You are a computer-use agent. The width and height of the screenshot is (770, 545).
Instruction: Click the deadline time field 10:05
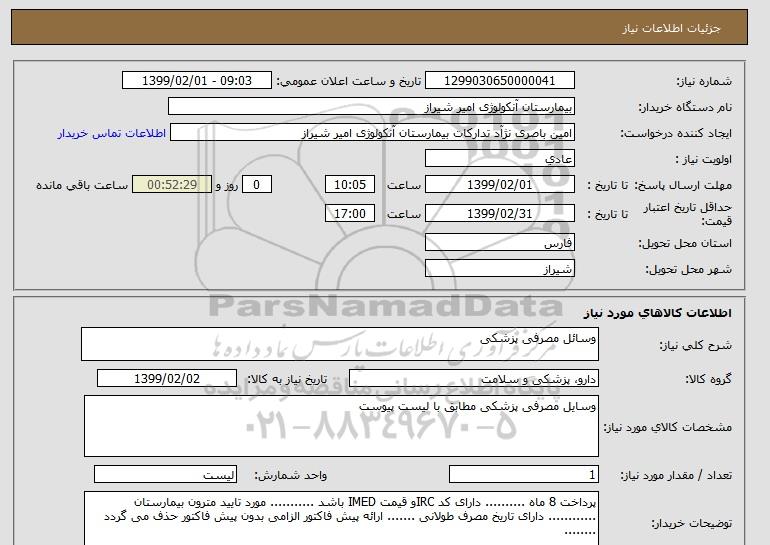pyautogui.click(x=350, y=185)
